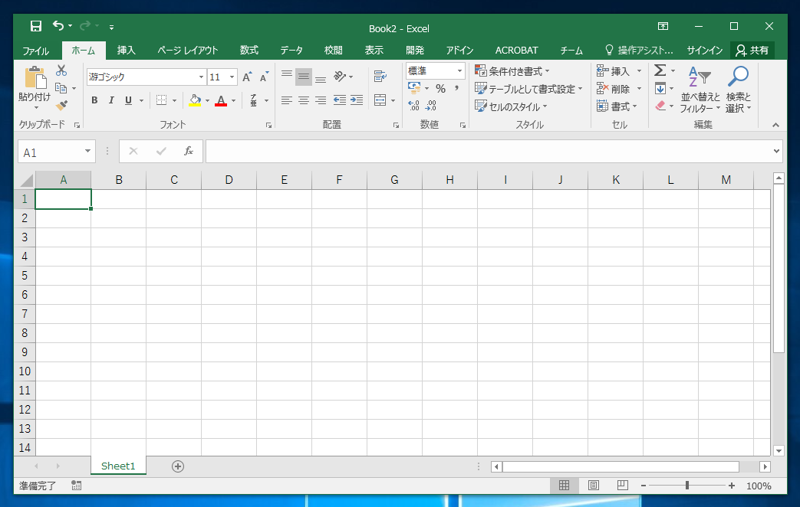Decrease font size with the small A
This screenshot has height=507, width=800.
(x=264, y=77)
